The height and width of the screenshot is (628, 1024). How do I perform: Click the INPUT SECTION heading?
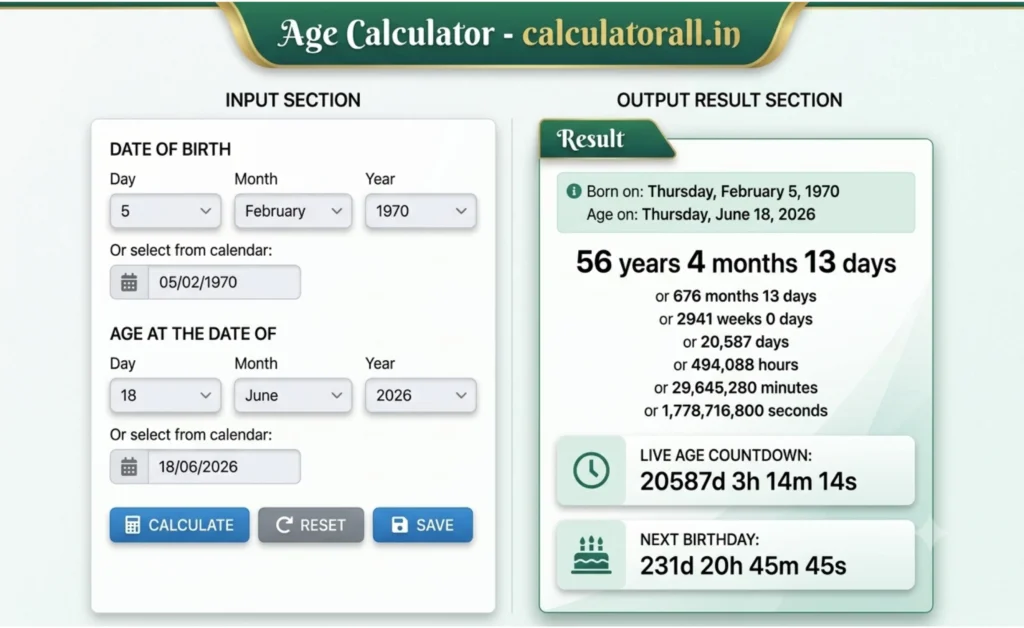click(293, 100)
